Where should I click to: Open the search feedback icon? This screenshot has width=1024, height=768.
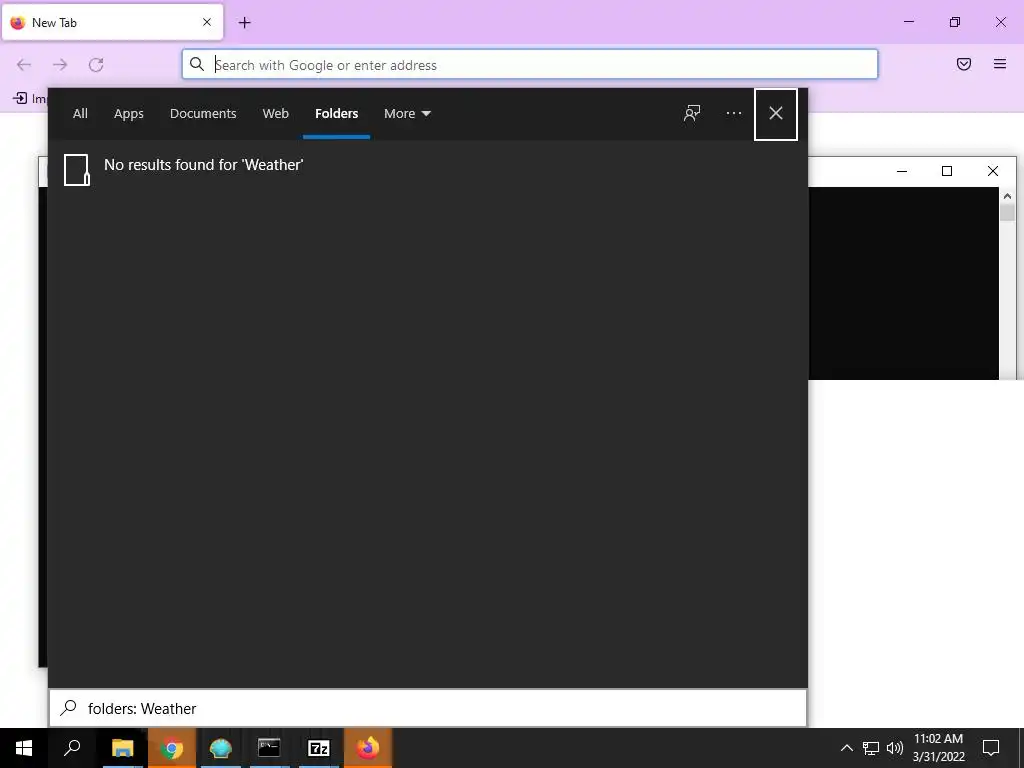click(x=692, y=114)
